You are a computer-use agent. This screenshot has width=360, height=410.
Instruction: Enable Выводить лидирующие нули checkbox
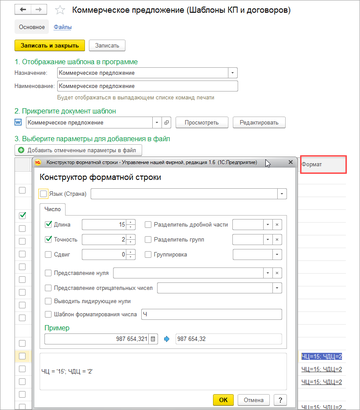point(48,301)
